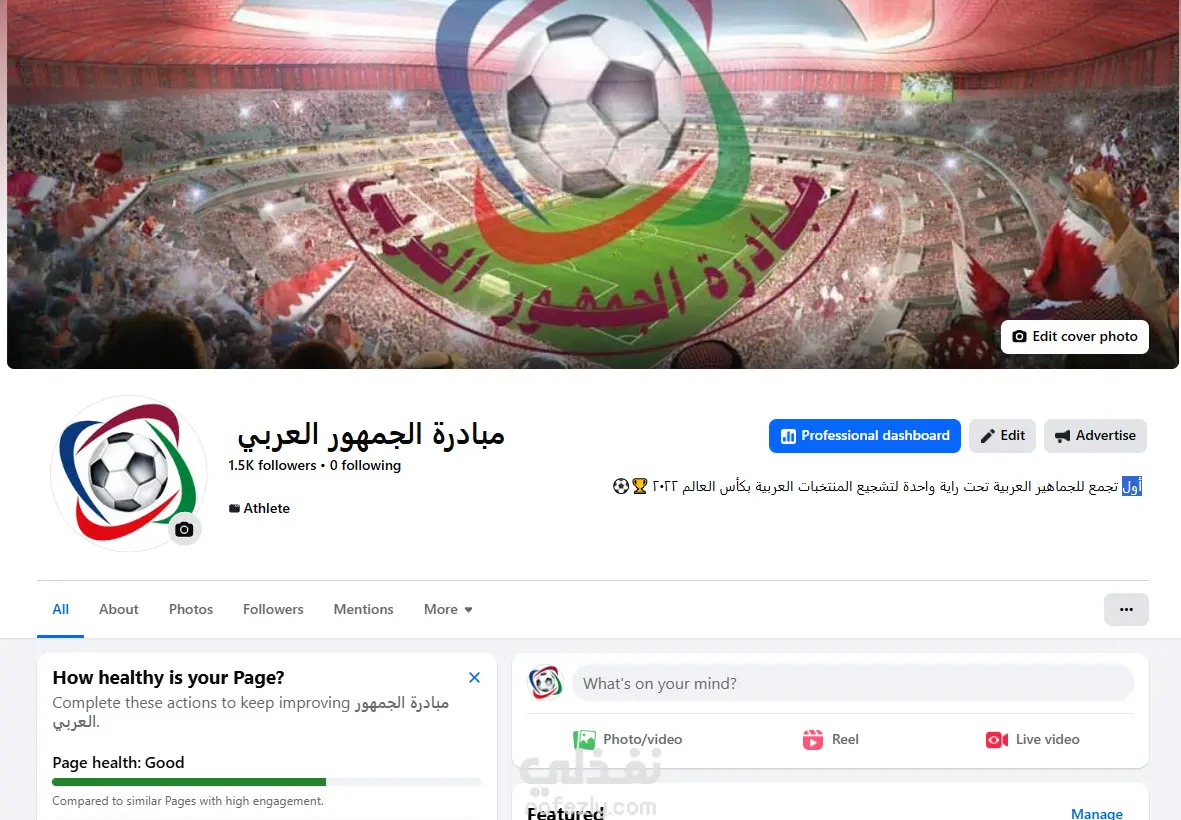The height and width of the screenshot is (820, 1181).
Task: Click the What's on your mind field
Action: 853,684
